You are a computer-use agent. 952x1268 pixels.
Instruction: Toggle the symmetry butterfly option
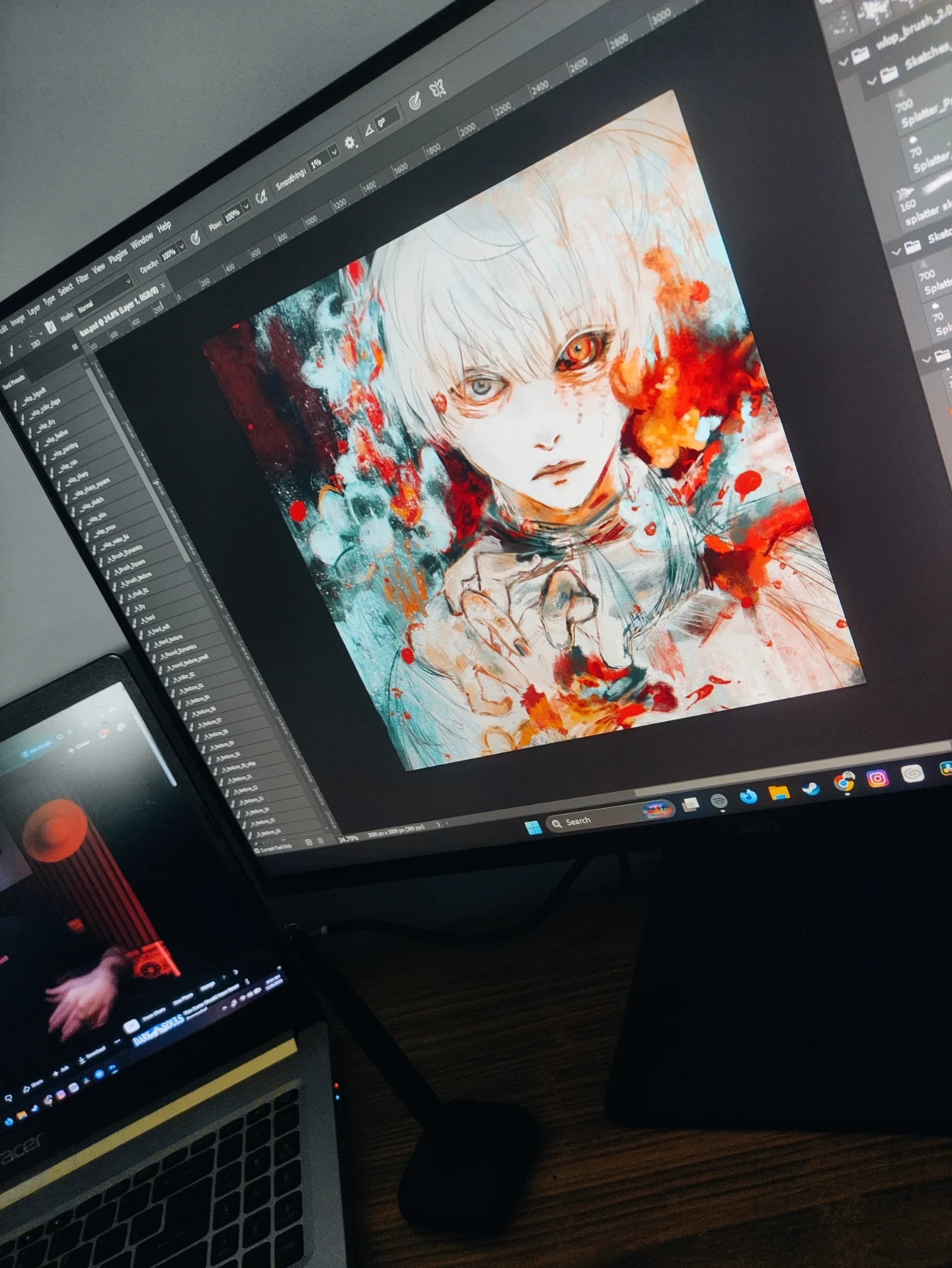click(437, 87)
